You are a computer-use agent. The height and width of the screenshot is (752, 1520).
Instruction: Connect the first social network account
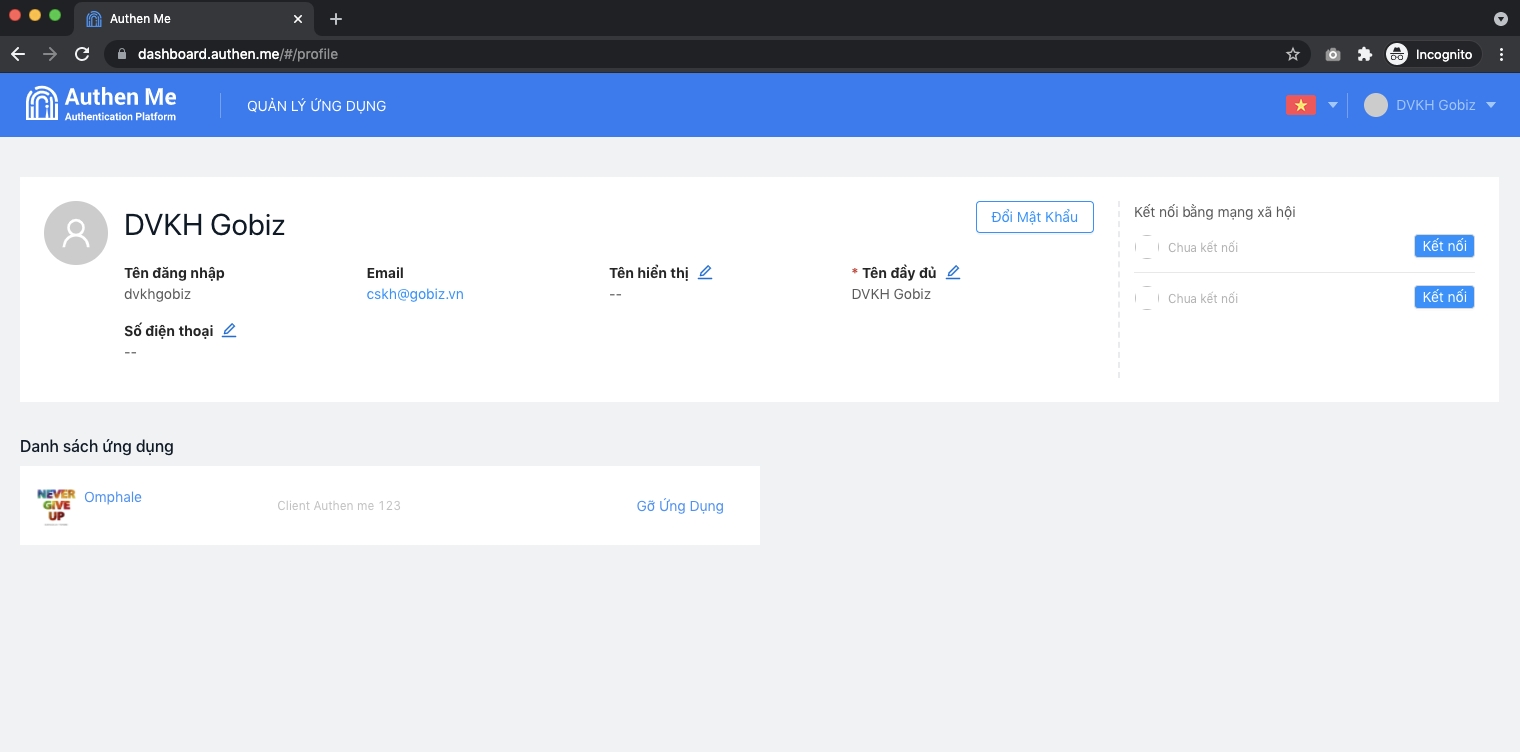pos(1444,246)
